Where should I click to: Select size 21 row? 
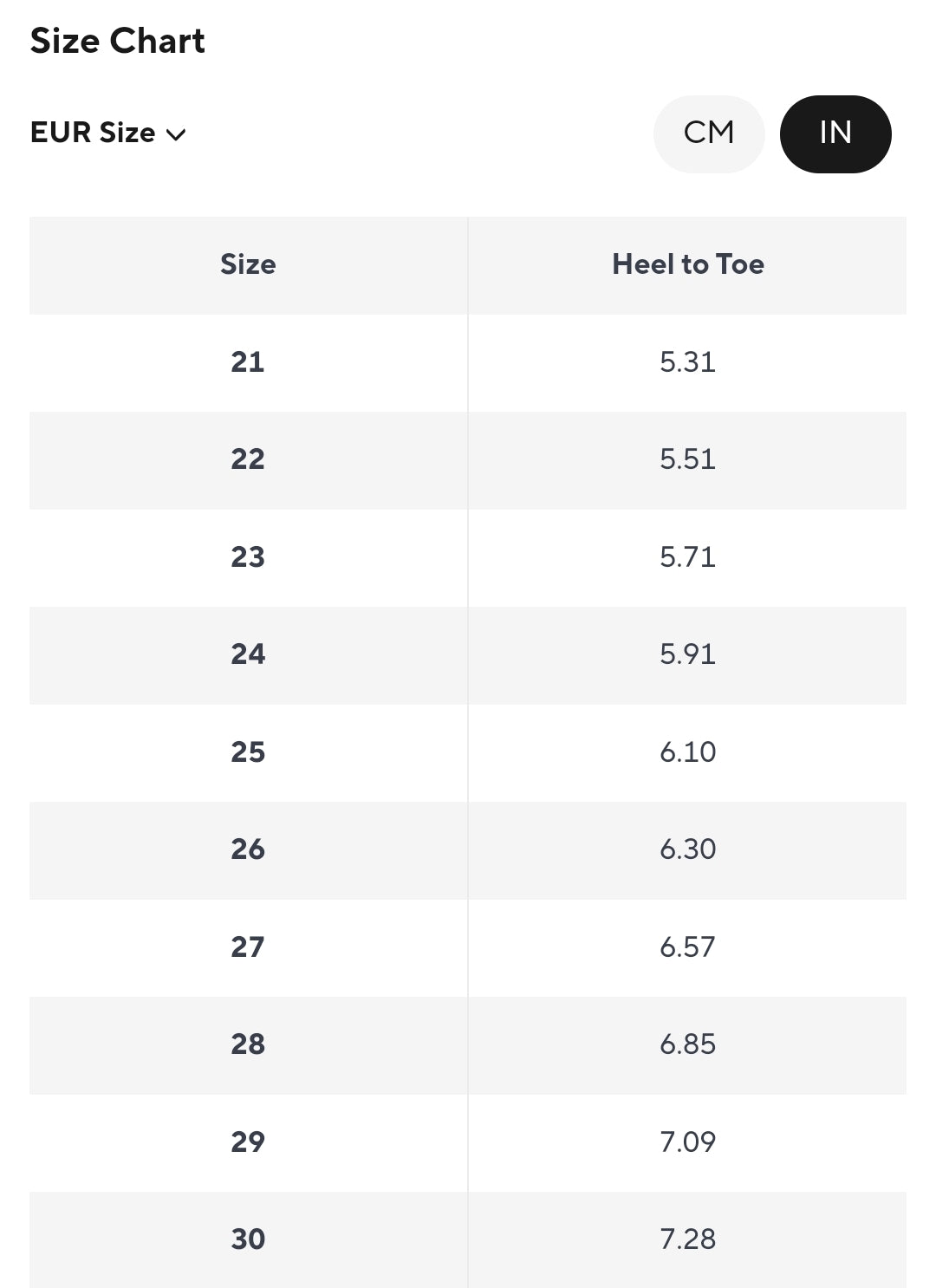pyautogui.click(x=248, y=361)
